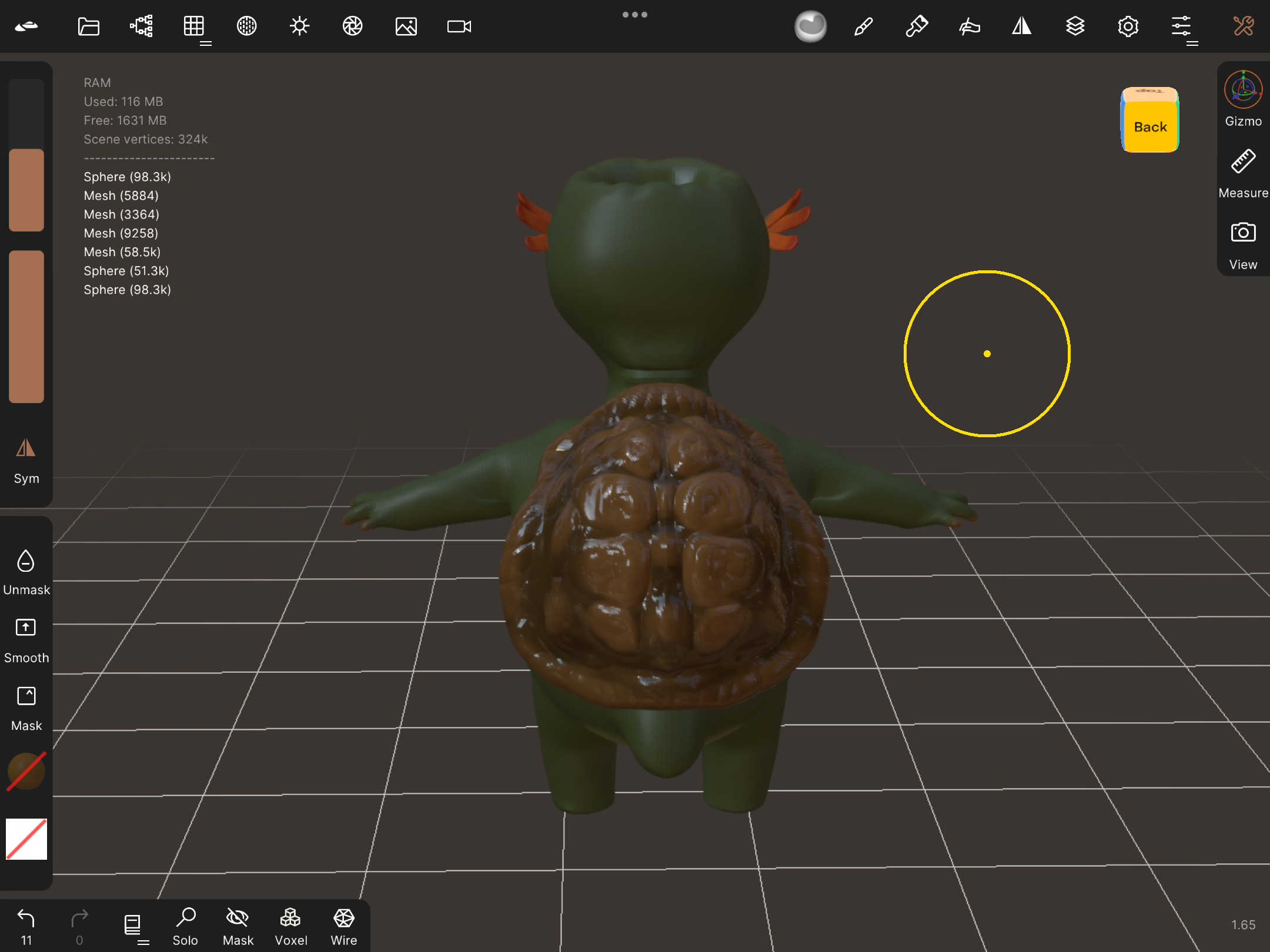Toggle the Solo mode

(185, 926)
